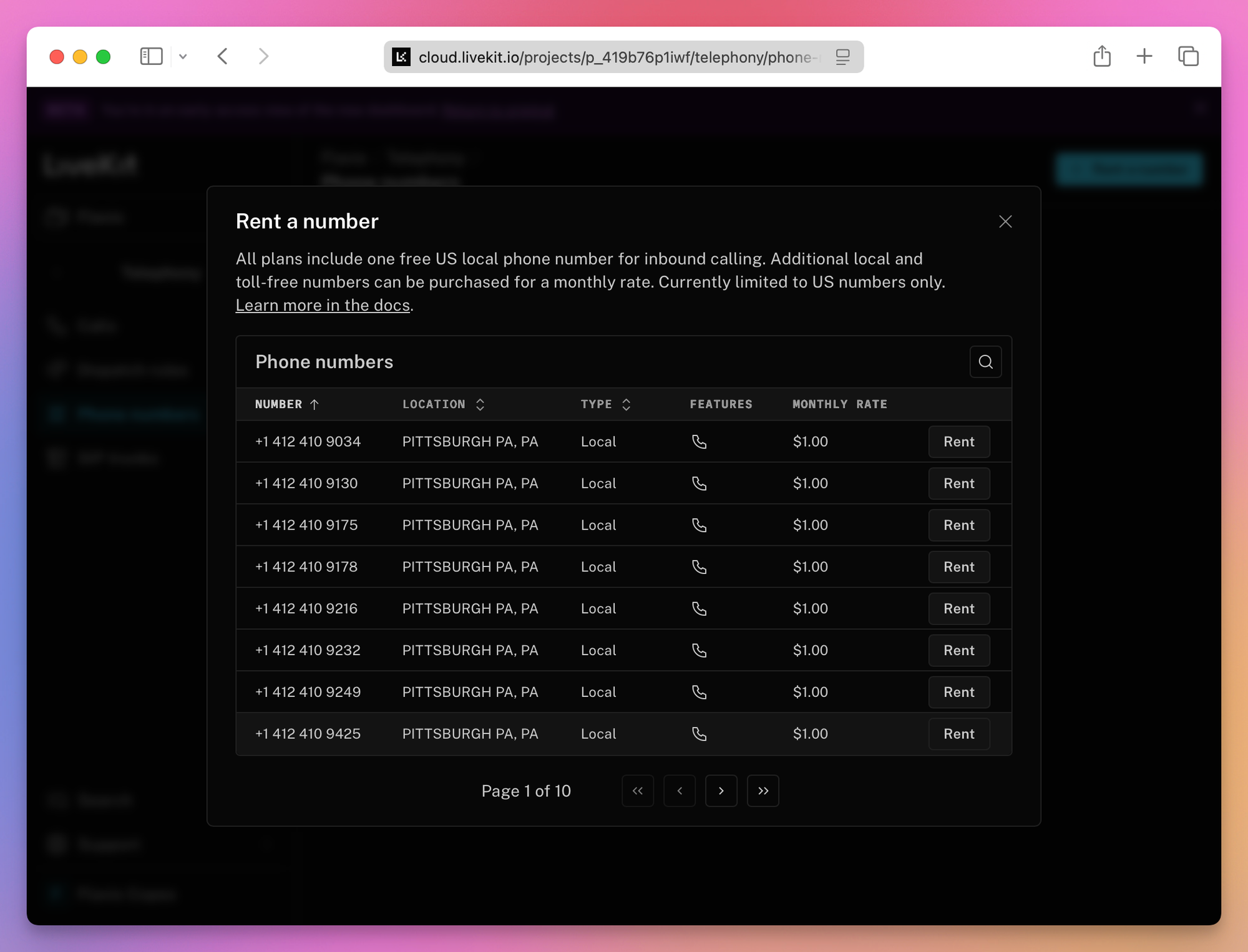Open the Reader view icon in address bar

pos(843,57)
